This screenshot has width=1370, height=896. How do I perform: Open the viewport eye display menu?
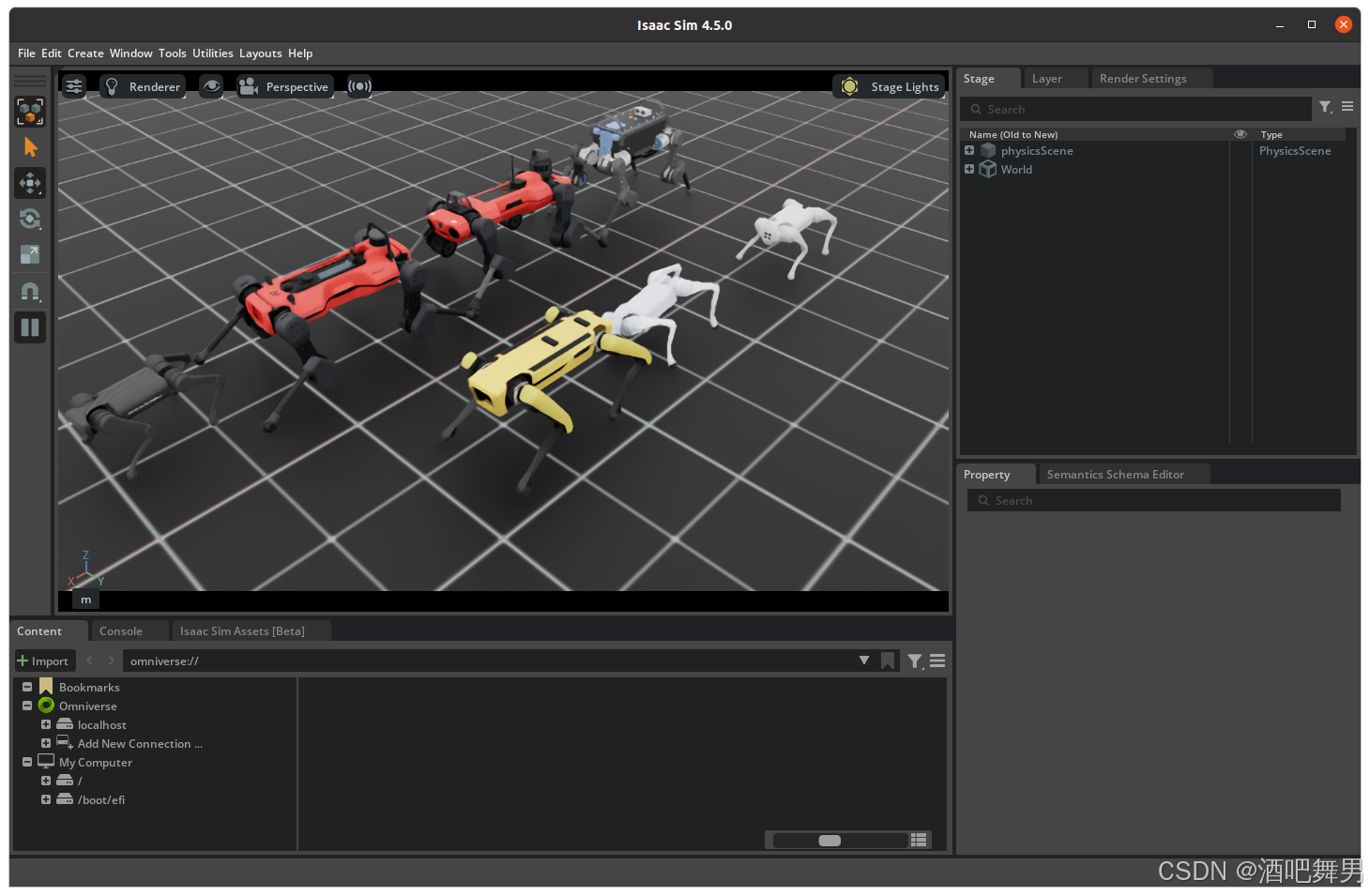(x=211, y=86)
